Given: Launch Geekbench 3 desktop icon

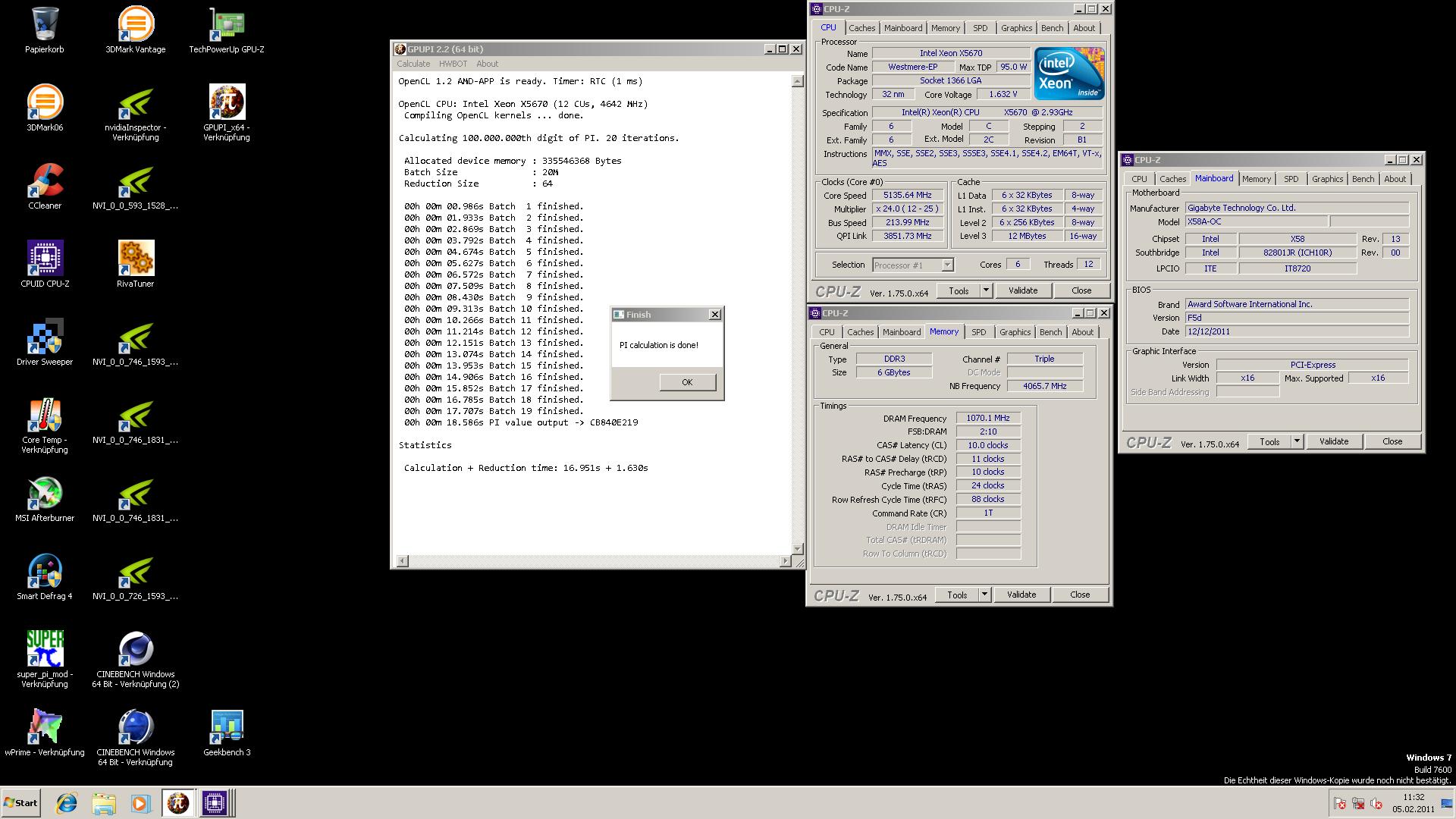Looking at the screenshot, I should point(227,733).
